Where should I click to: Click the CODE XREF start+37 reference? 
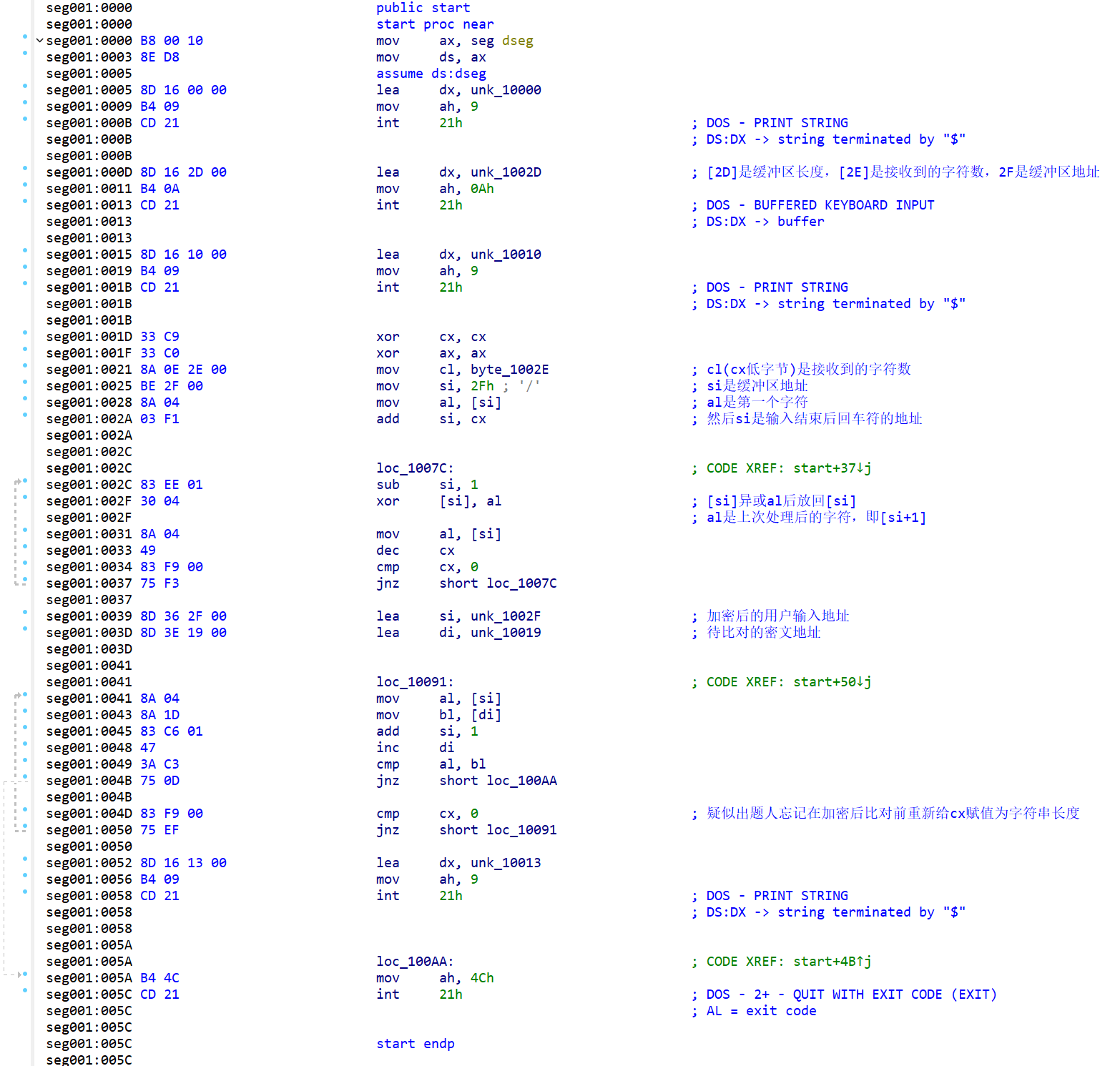[x=832, y=468]
